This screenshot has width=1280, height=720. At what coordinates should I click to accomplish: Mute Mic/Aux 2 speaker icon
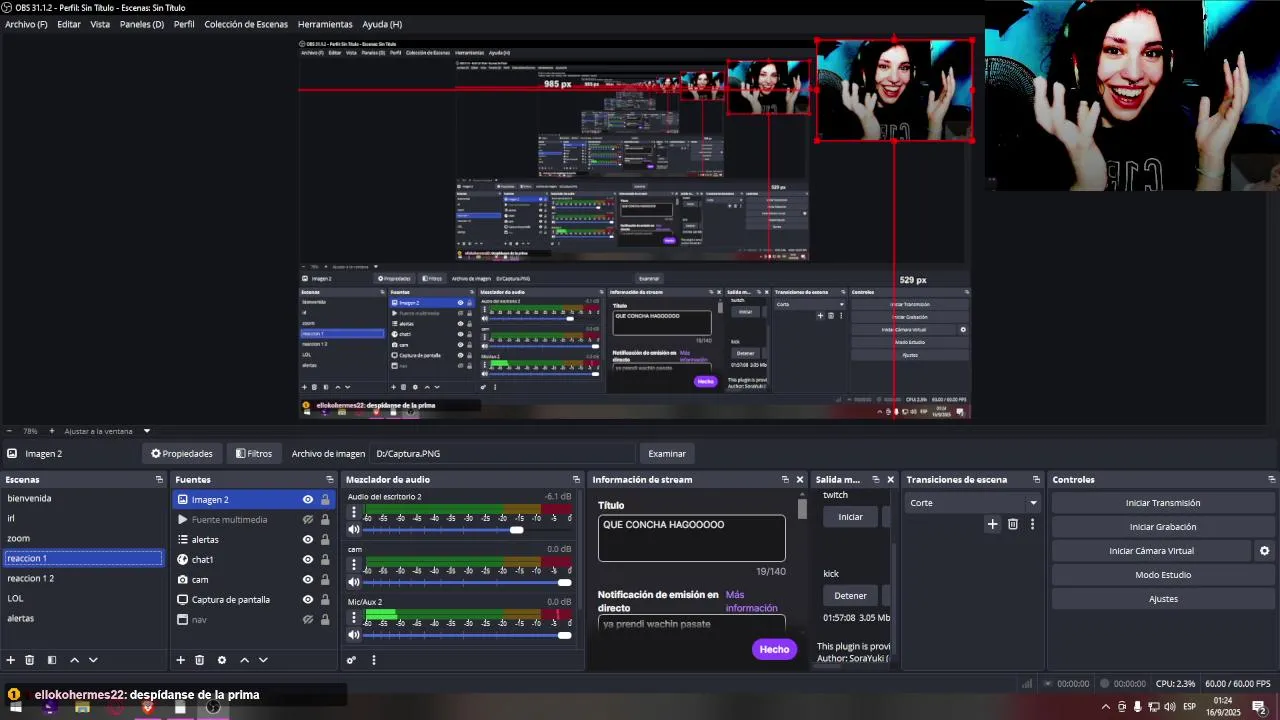pyautogui.click(x=354, y=635)
